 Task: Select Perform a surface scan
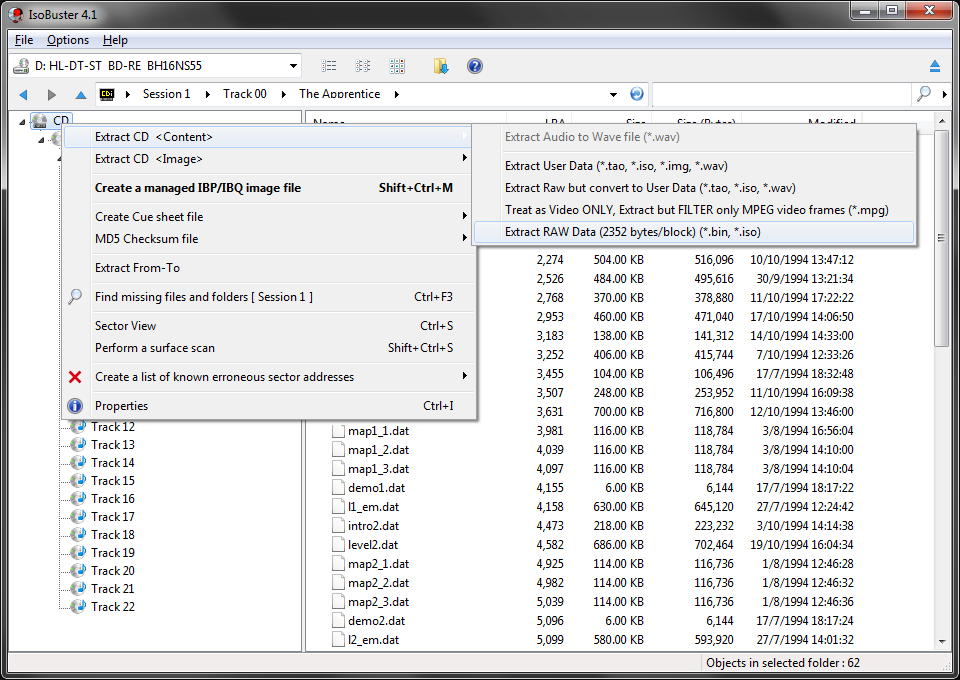click(269, 348)
